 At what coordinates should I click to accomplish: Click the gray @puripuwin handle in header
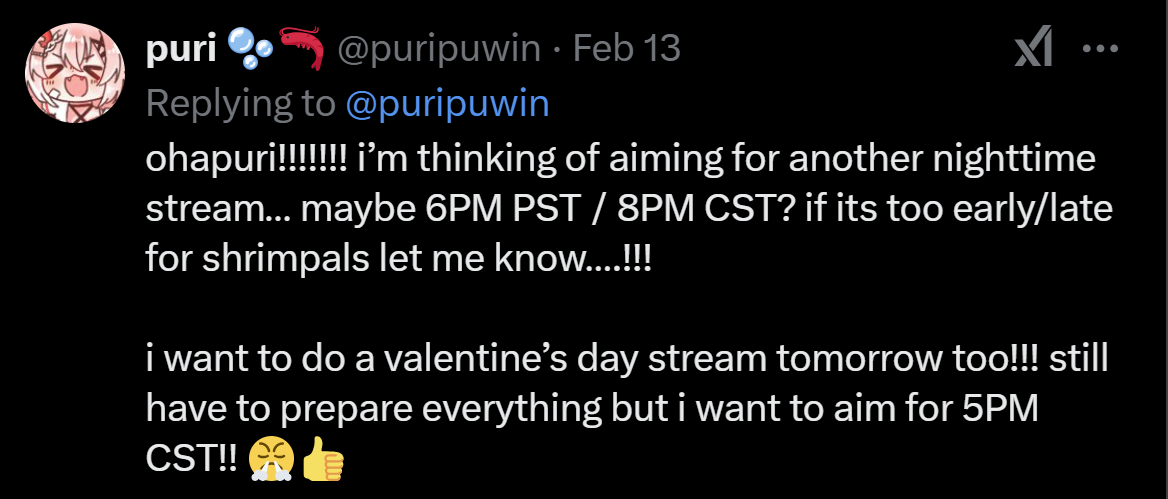pyautogui.click(x=440, y=50)
